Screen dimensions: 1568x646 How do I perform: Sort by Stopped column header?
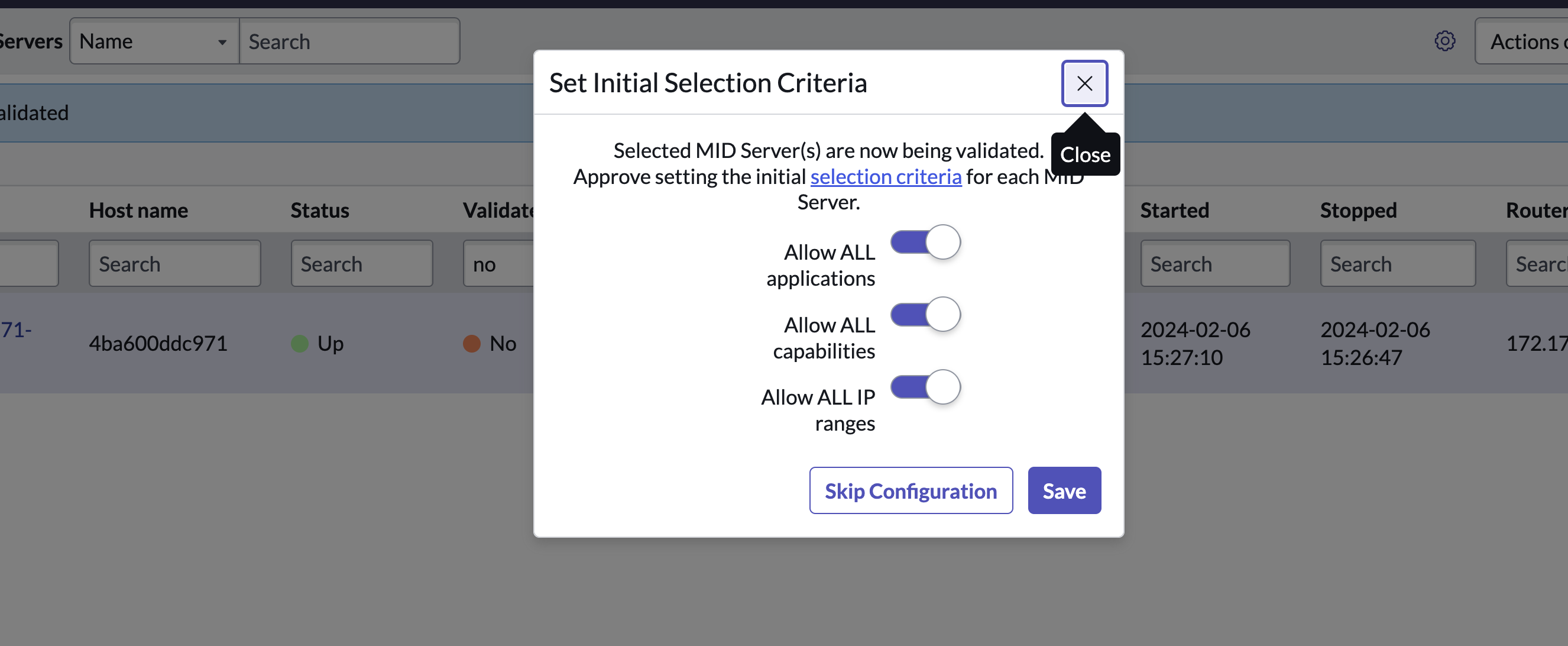(1358, 210)
